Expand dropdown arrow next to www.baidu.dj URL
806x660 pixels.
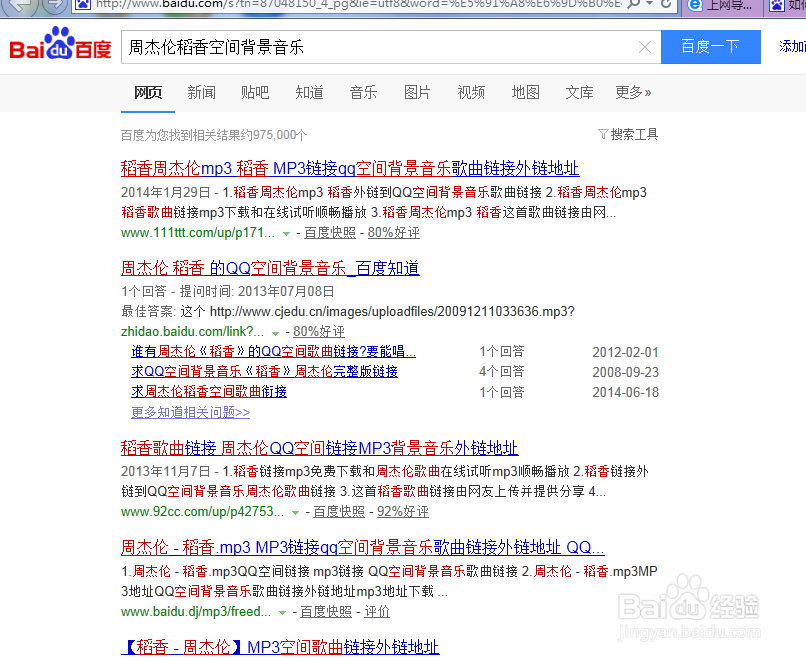pyautogui.click(x=282, y=613)
